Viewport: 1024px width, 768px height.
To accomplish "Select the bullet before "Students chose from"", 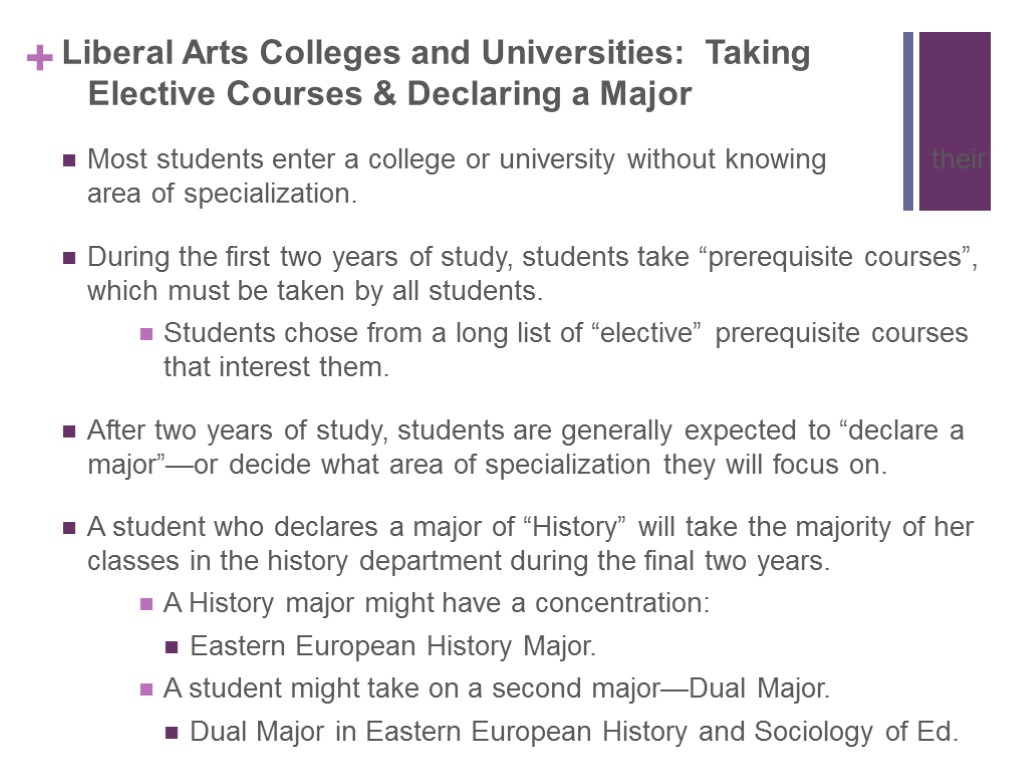I will pos(145,333).
